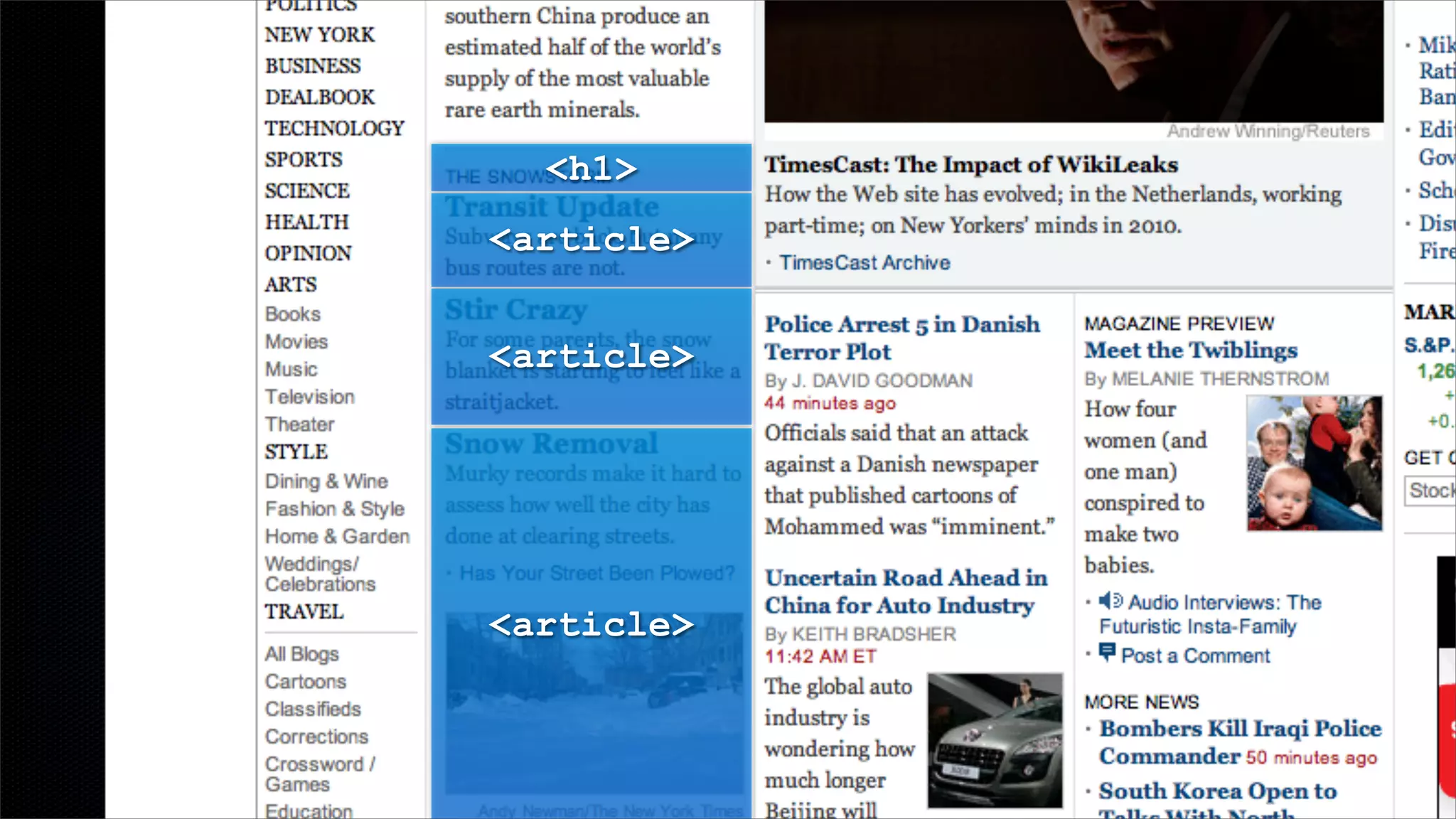Open TimesCast: The Impact of WikiLeaks headline
Viewport: 1456px width, 819px height.
click(971, 165)
